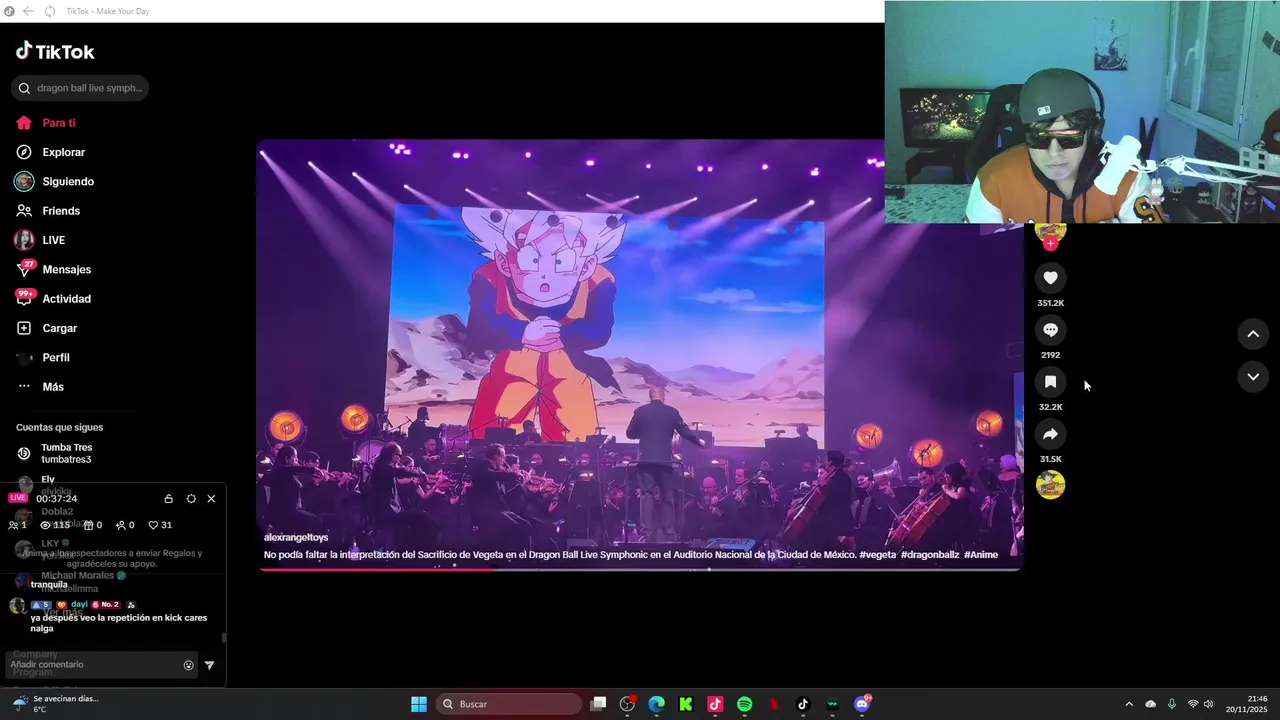
Task: Click the gifts count icon in live panel
Action: click(88, 525)
